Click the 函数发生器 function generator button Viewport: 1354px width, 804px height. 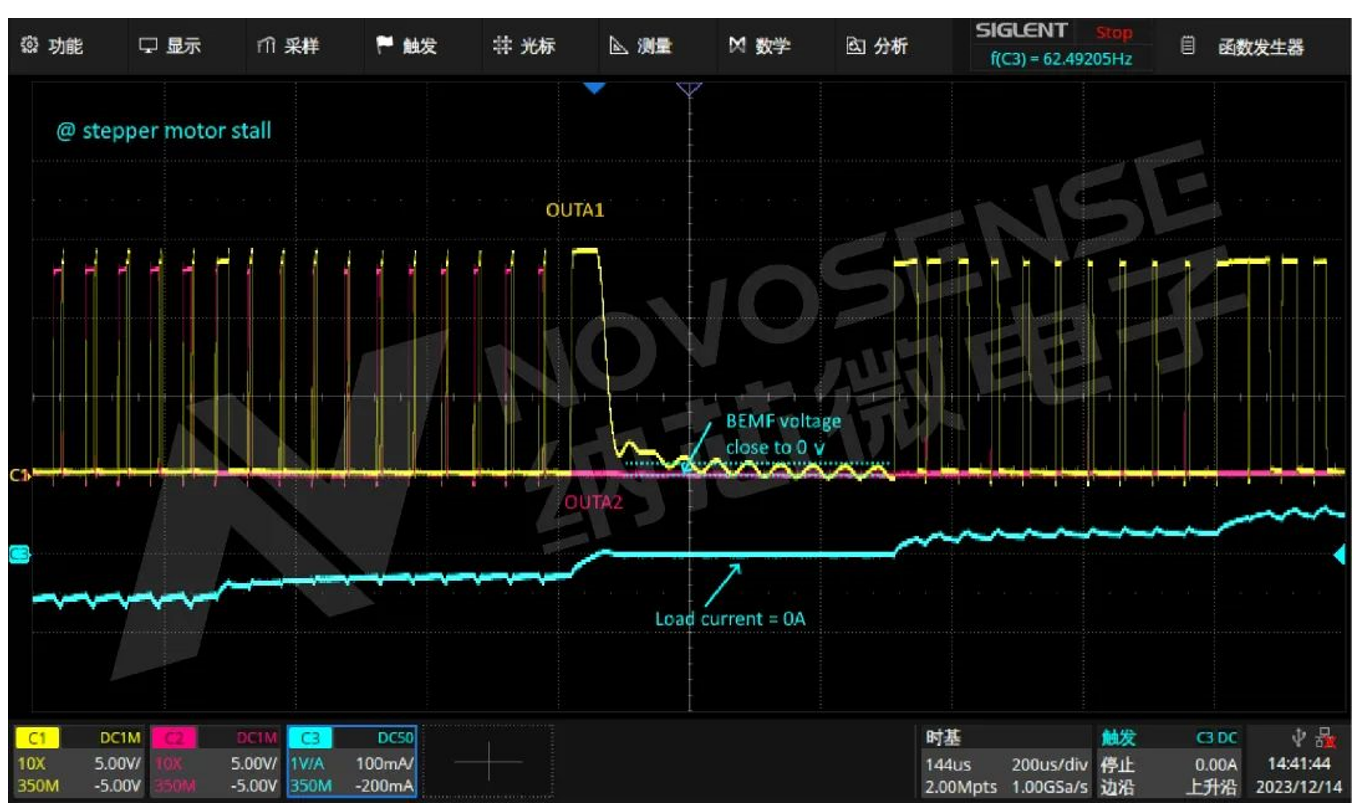click(x=1245, y=46)
